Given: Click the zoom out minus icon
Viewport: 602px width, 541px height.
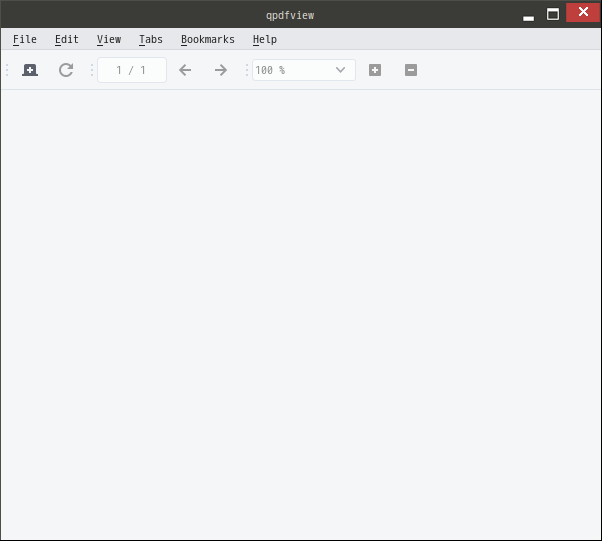Looking at the screenshot, I should (411, 70).
